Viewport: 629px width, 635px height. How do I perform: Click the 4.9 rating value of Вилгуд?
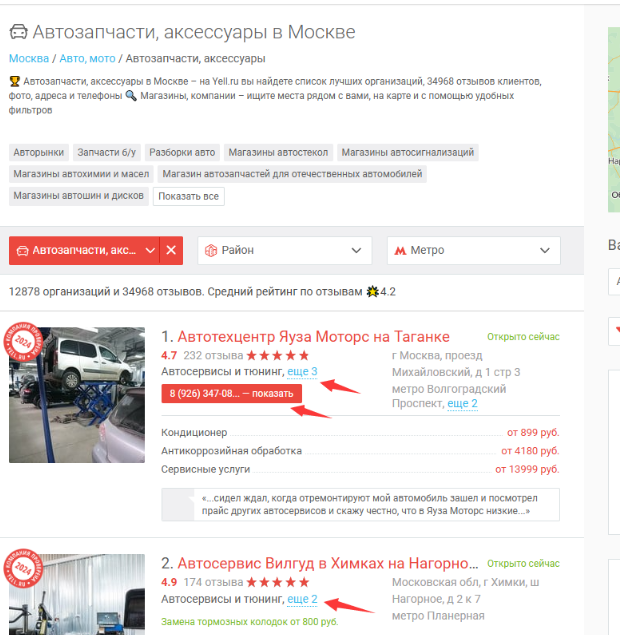tap(169, 583)
